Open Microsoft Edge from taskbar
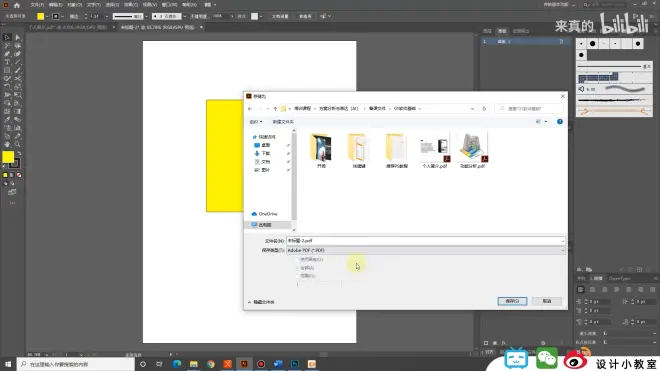660x371 pixels. [x=177, y=364]
